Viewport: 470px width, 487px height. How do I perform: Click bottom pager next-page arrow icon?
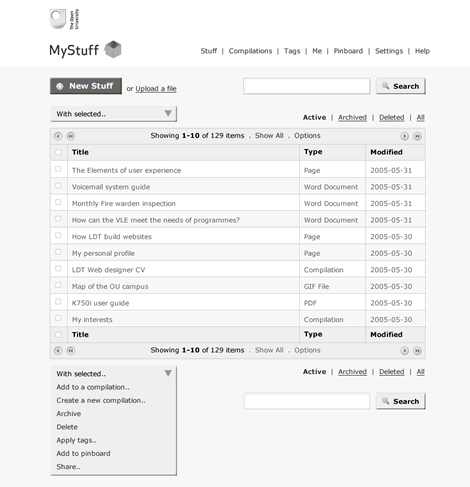404,351
